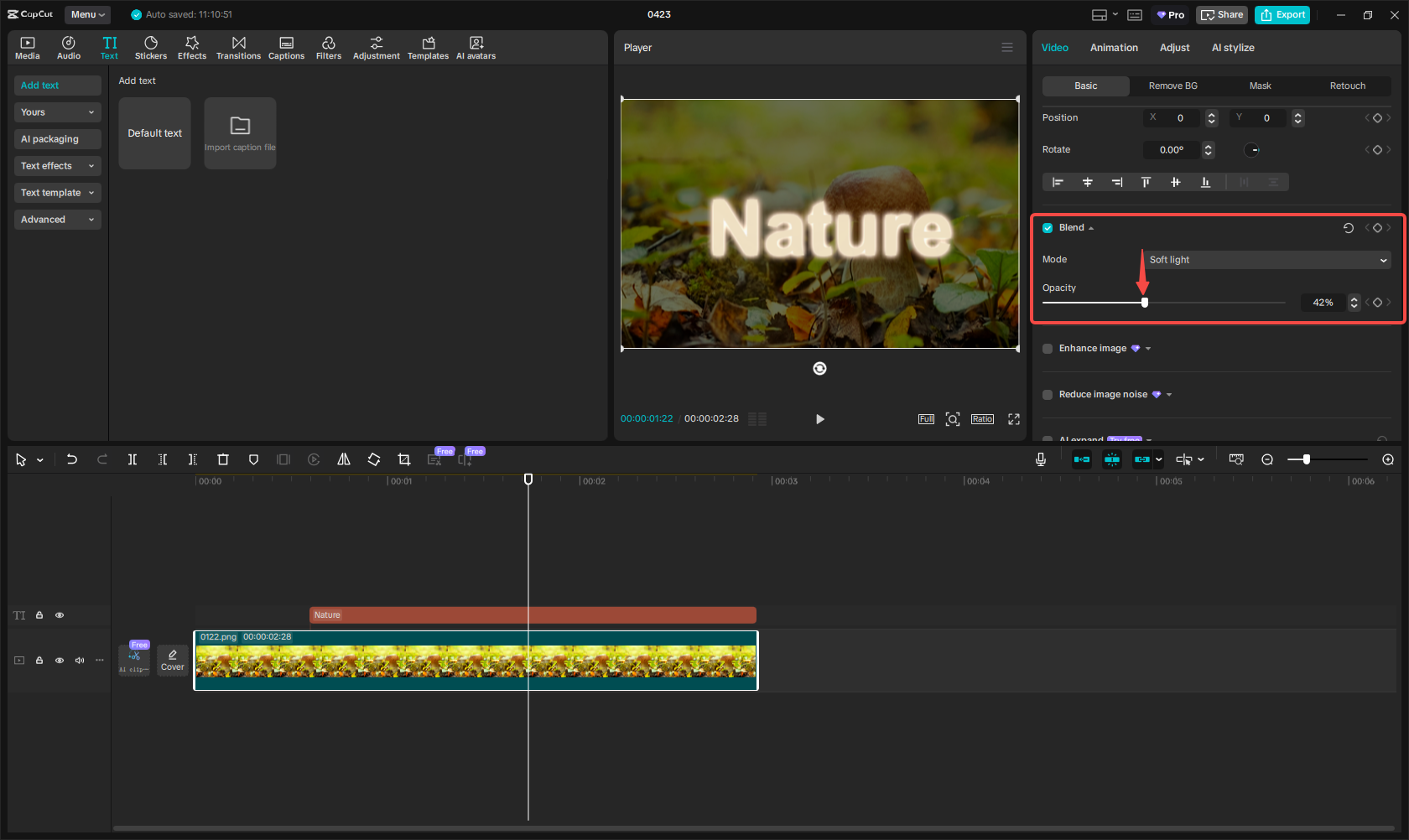The image size is (1409, 840).
Task: Click the split clip tool icon
Action: coord(133,459)
